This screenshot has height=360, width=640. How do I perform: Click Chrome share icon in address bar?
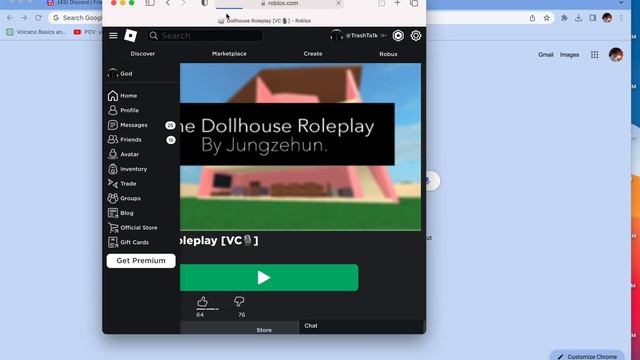532,18
